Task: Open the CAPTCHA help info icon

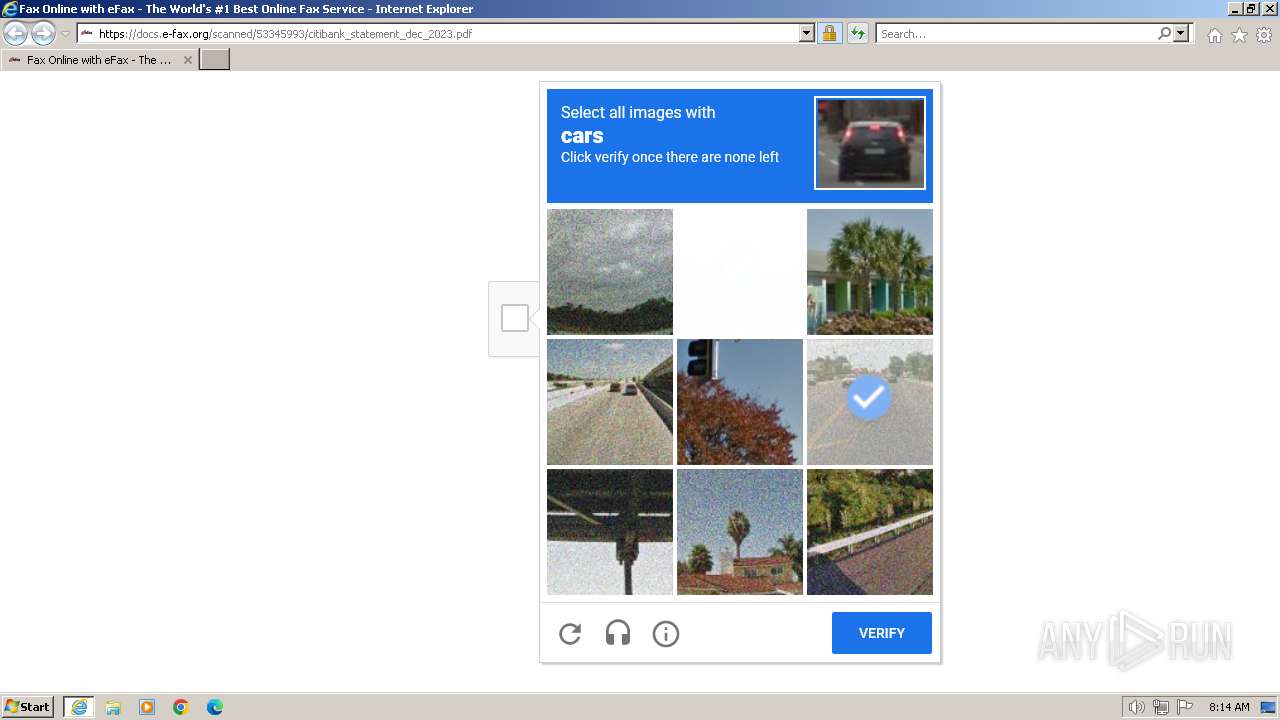Action: (666, 633)
